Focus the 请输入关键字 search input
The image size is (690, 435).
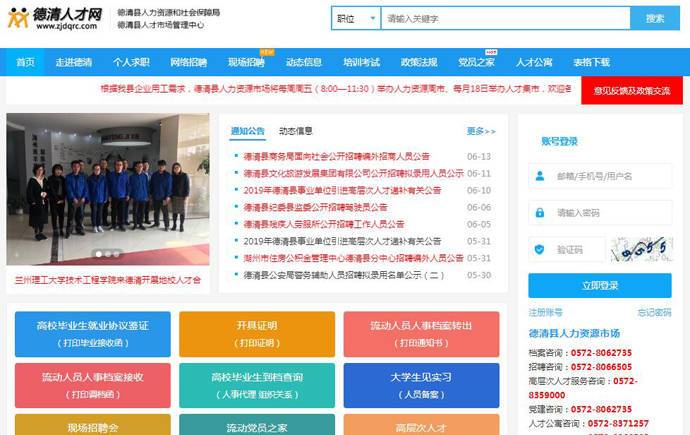(505, 18)
